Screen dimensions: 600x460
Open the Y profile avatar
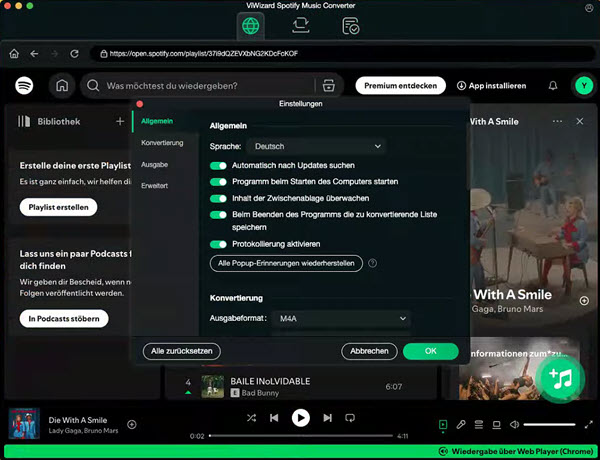click(x=584, y=85)
